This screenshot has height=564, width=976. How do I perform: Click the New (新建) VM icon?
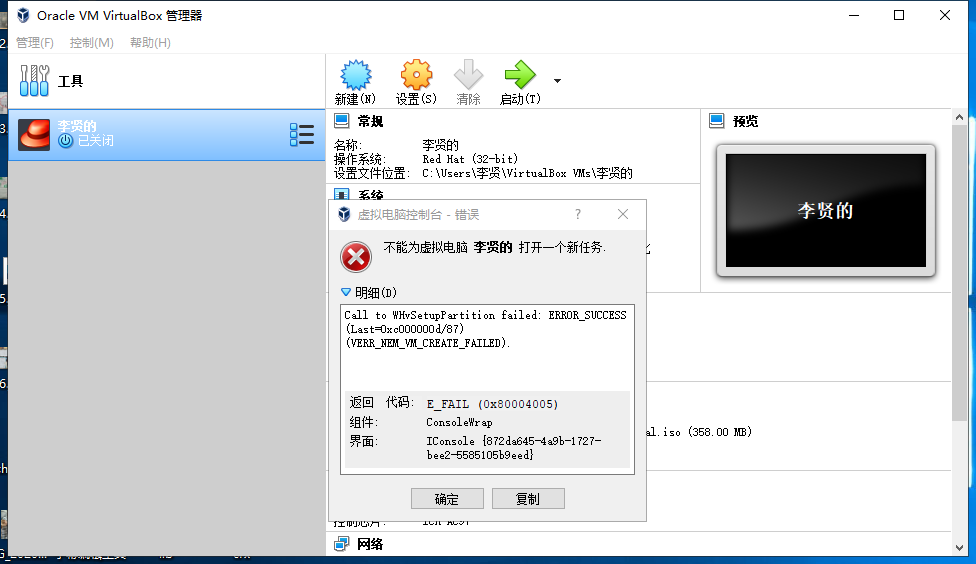[x=355, y=75]
